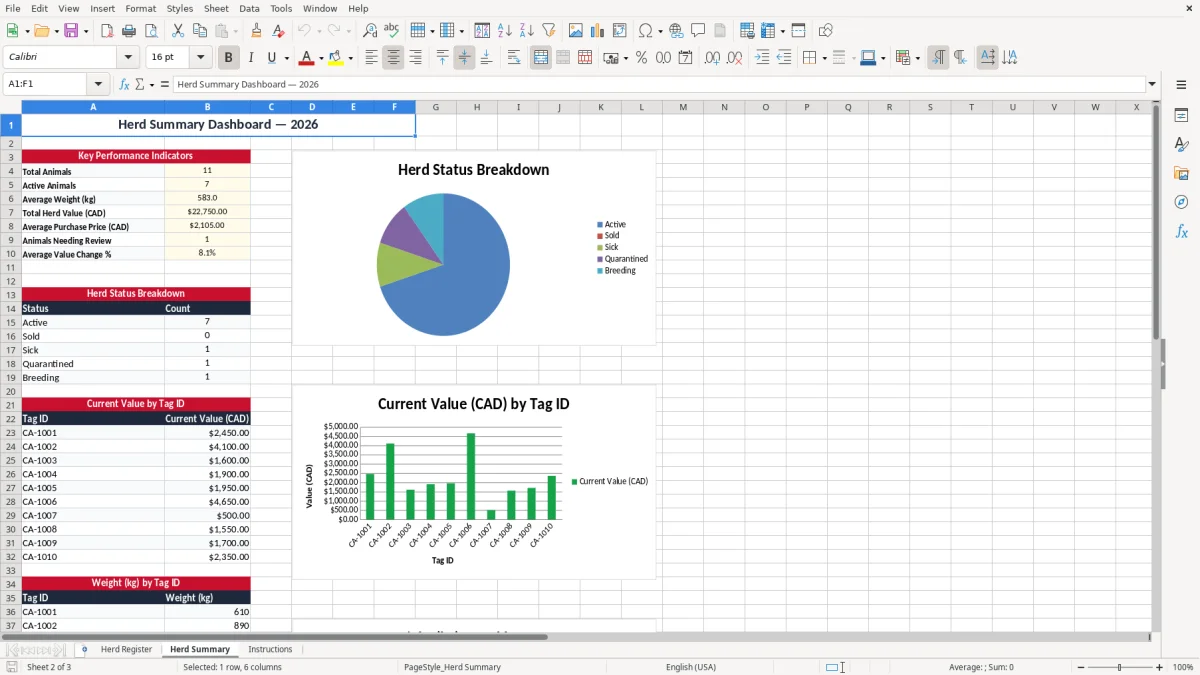The height and width of the screenshot is (675, 1200).
Task: Open the sidebar Functions panel
Action: [x=1181, y=231]
